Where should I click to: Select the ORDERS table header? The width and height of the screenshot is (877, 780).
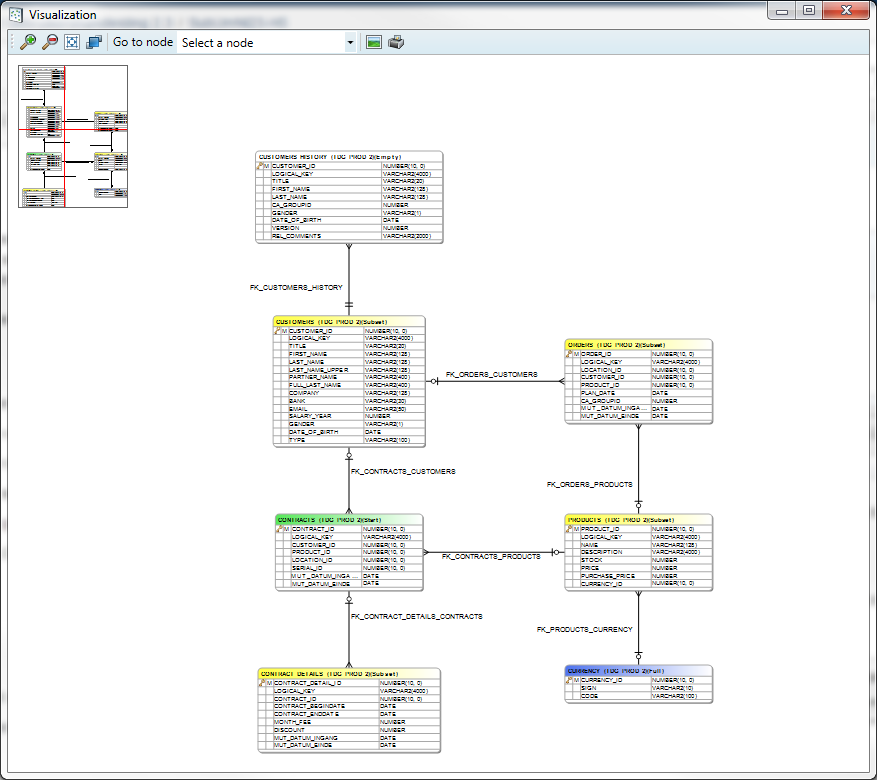tap(638, 345)
